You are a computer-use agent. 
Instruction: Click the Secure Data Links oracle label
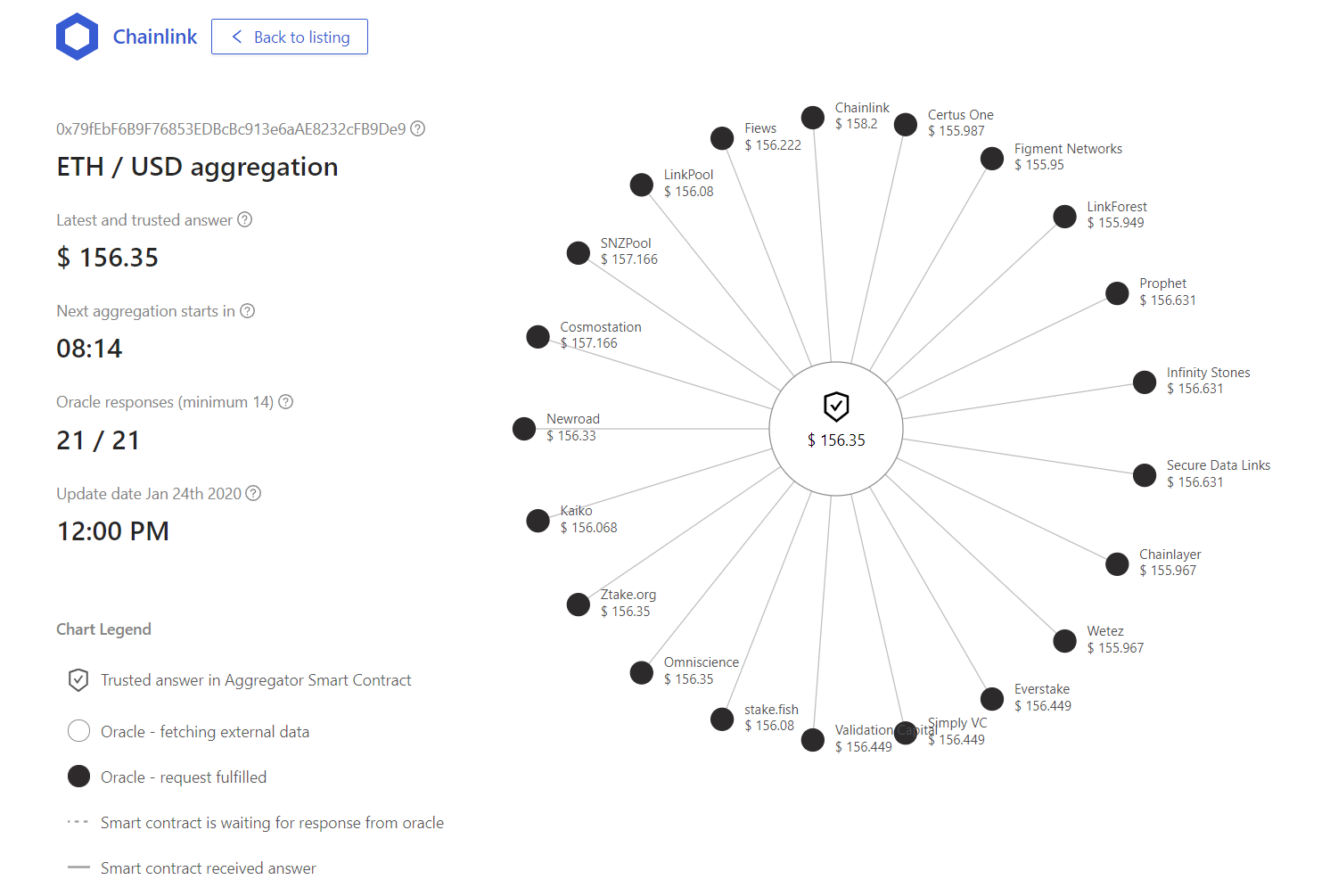click(x=1219, y=465)
